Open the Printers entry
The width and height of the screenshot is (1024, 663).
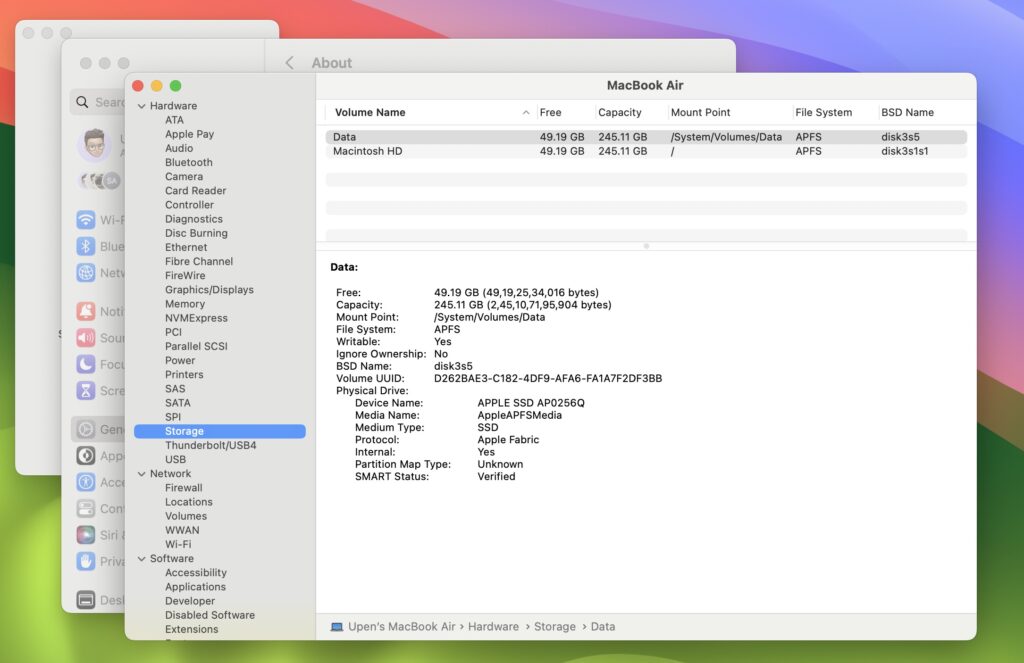184,374
